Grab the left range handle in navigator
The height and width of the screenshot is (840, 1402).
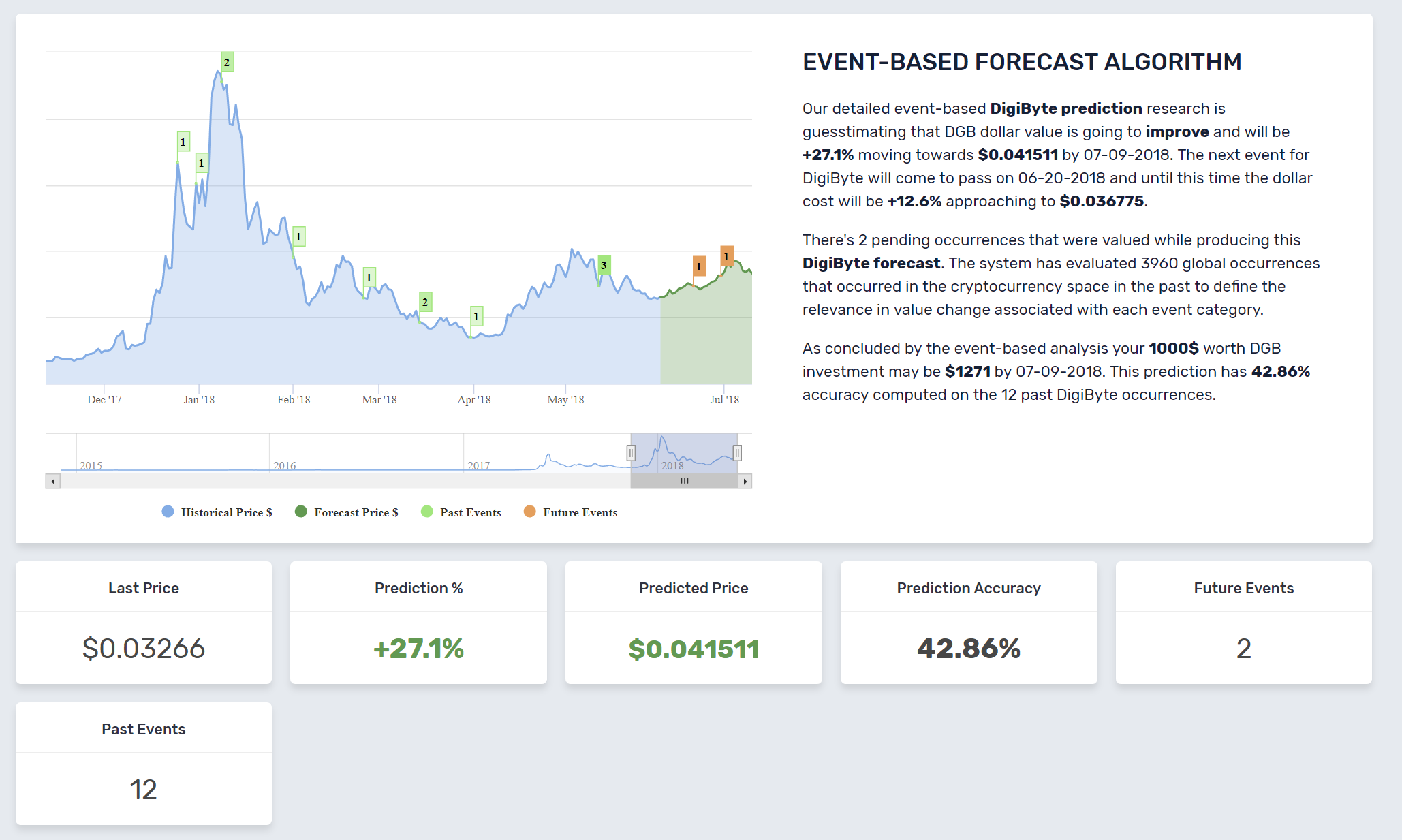click(631, 452)
